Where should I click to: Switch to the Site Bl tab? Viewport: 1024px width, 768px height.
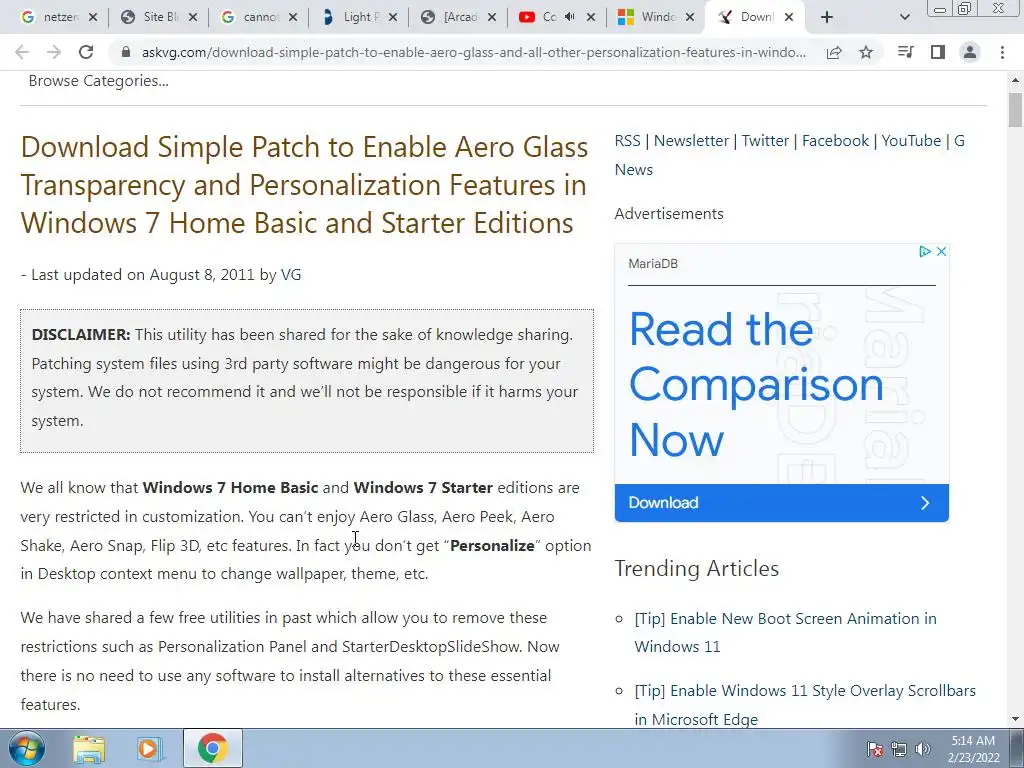[x=159, y=17]
